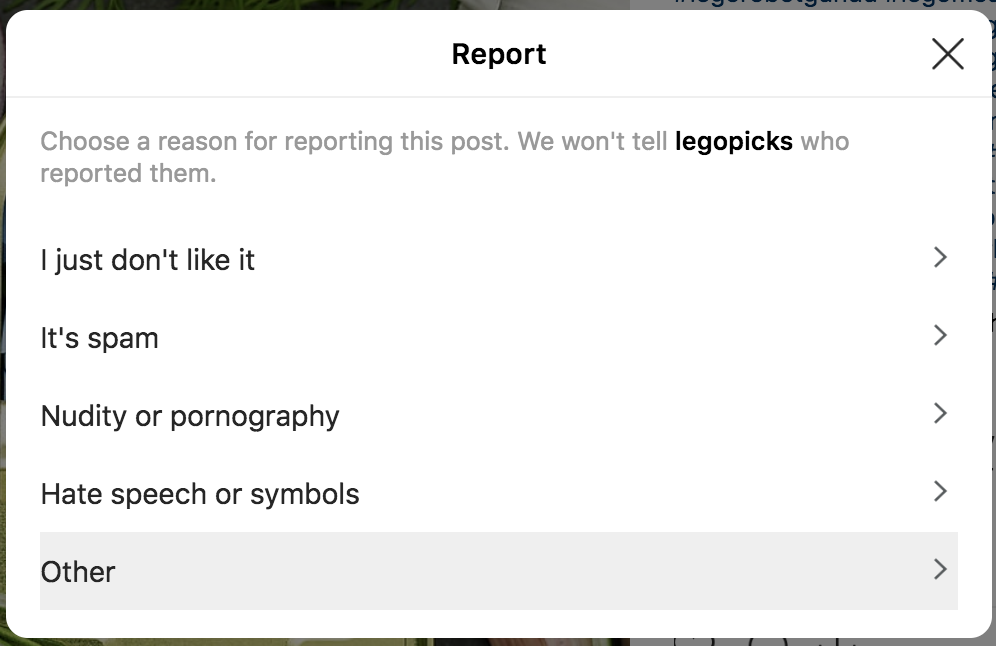Image resolution: width=996 pixels, height=646 pixels.
Task: Select the "I just don't like it" reason
Action: coord(499,259)
